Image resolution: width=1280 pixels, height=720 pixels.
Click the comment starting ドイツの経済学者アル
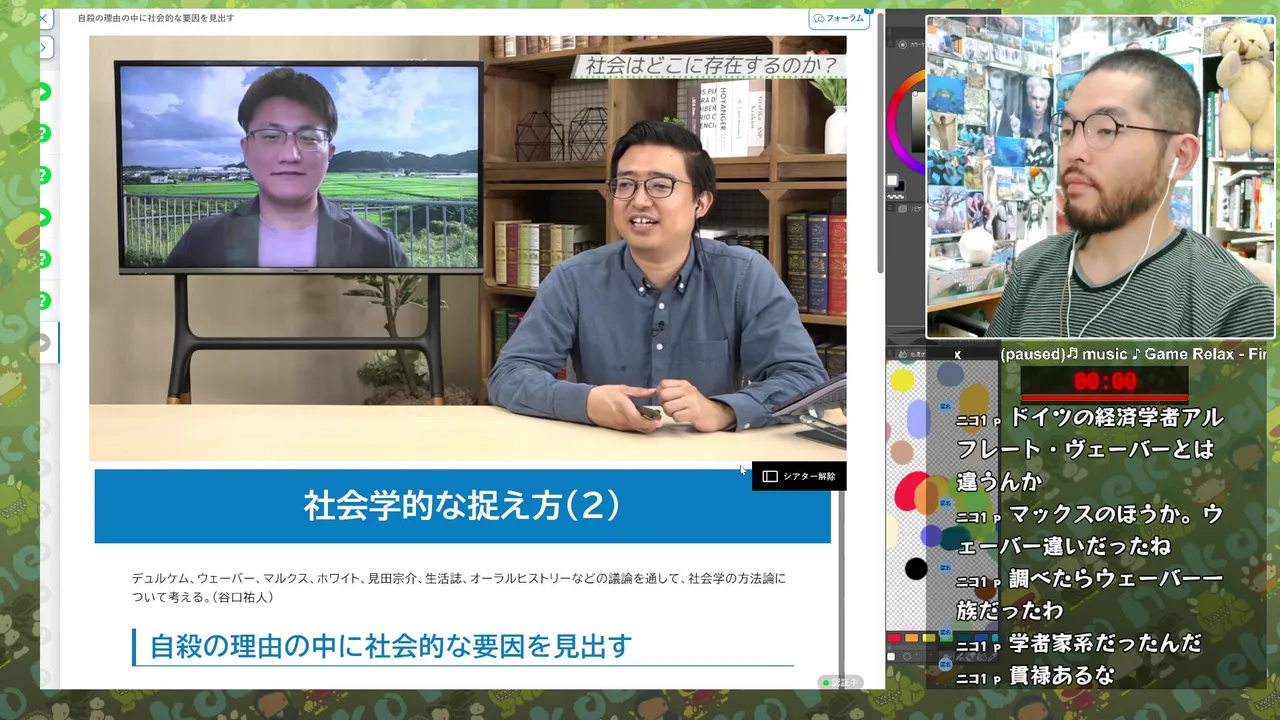(1090, 449)
